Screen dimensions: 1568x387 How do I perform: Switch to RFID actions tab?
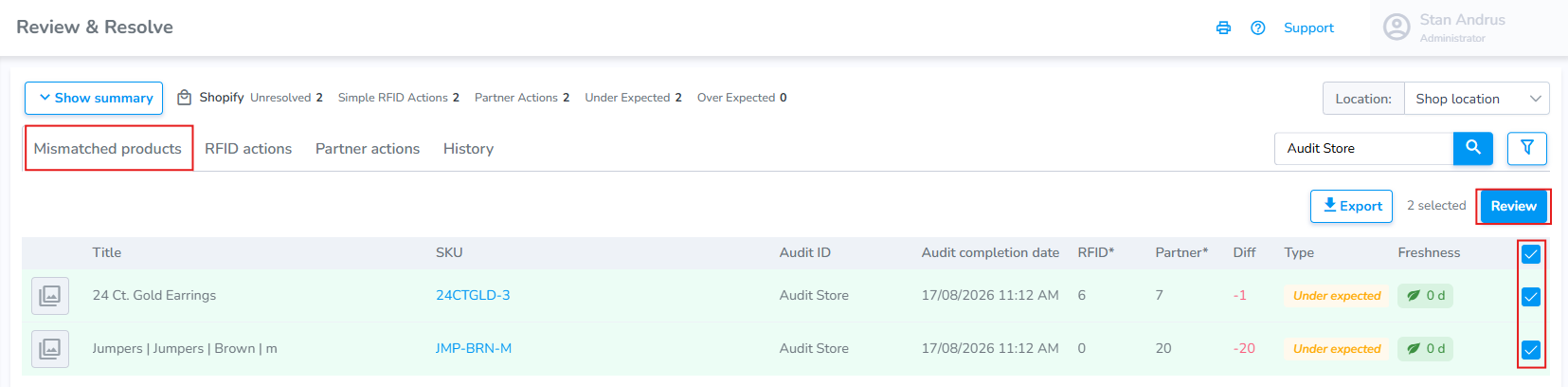[248, 148]
